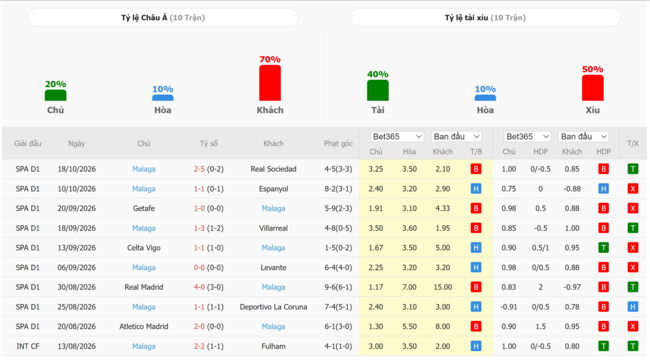650x362 pixels.
Task: Open the first Bet365 bookmaker dropdown
Action: click(397, 136)
